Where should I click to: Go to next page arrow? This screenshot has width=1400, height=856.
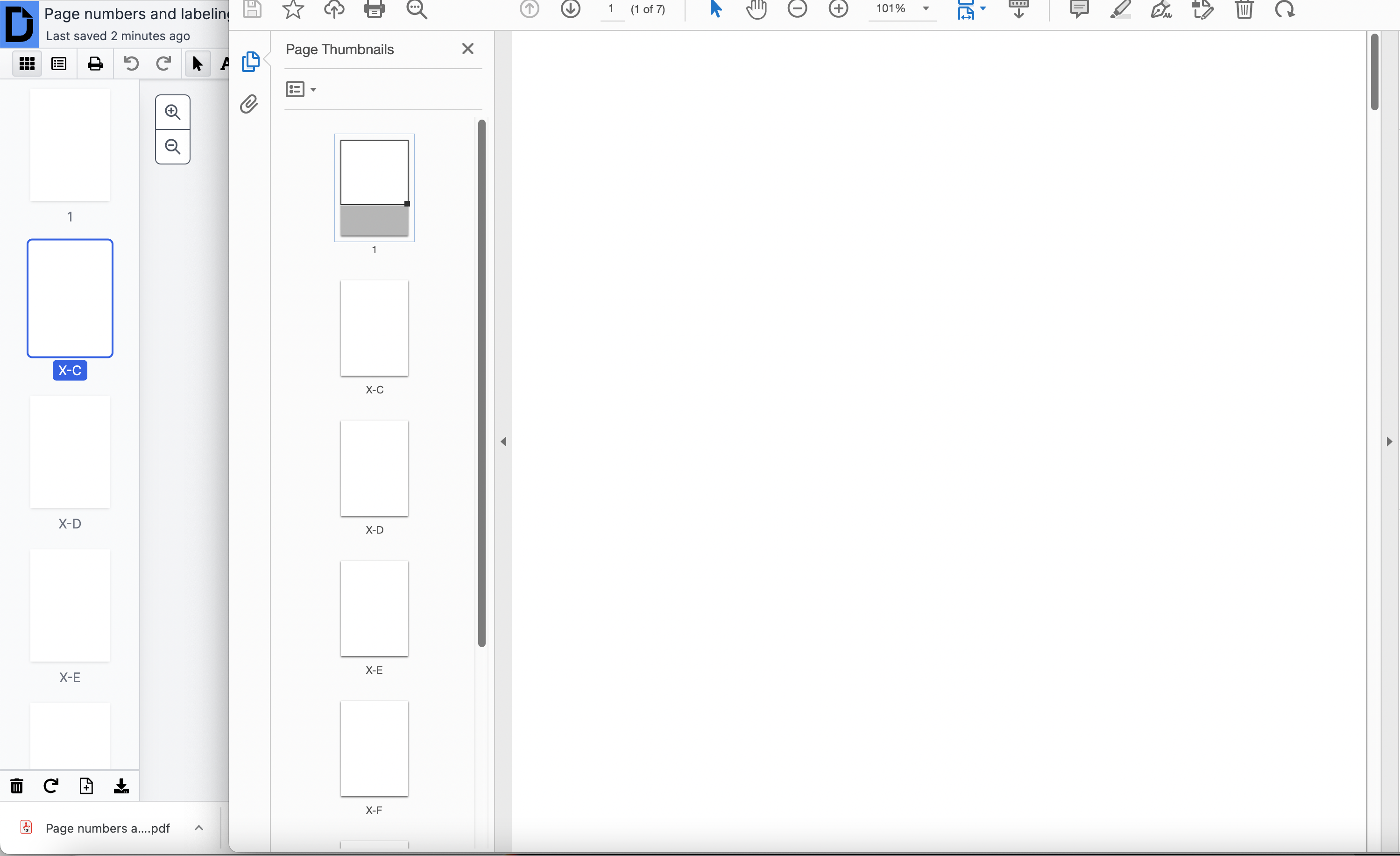pos(571,9)
